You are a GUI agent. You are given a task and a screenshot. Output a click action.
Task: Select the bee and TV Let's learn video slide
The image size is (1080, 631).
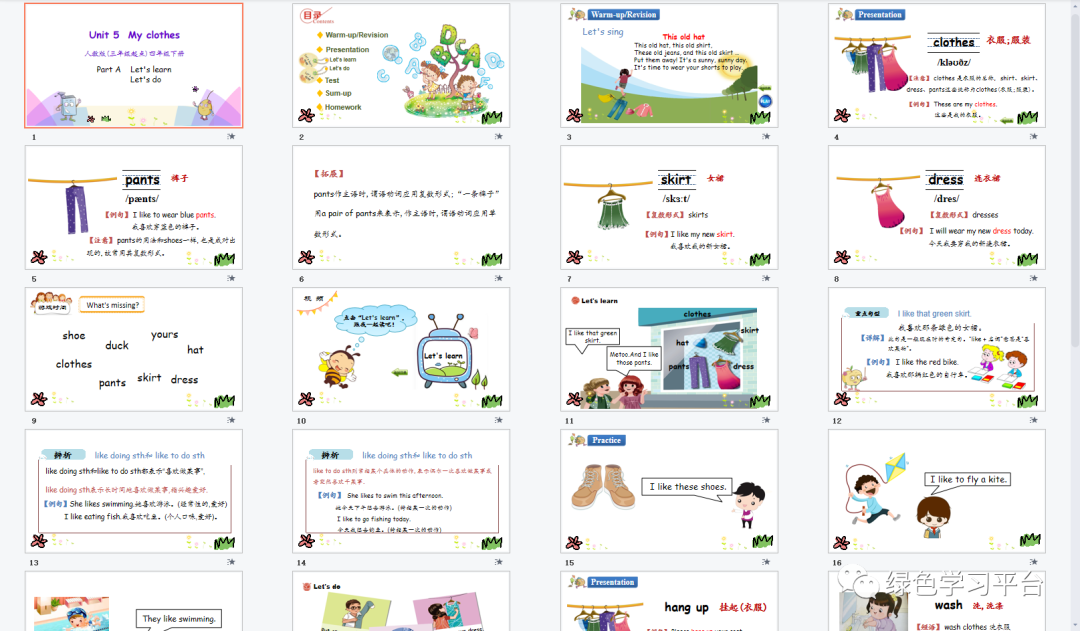click(401, 349)
